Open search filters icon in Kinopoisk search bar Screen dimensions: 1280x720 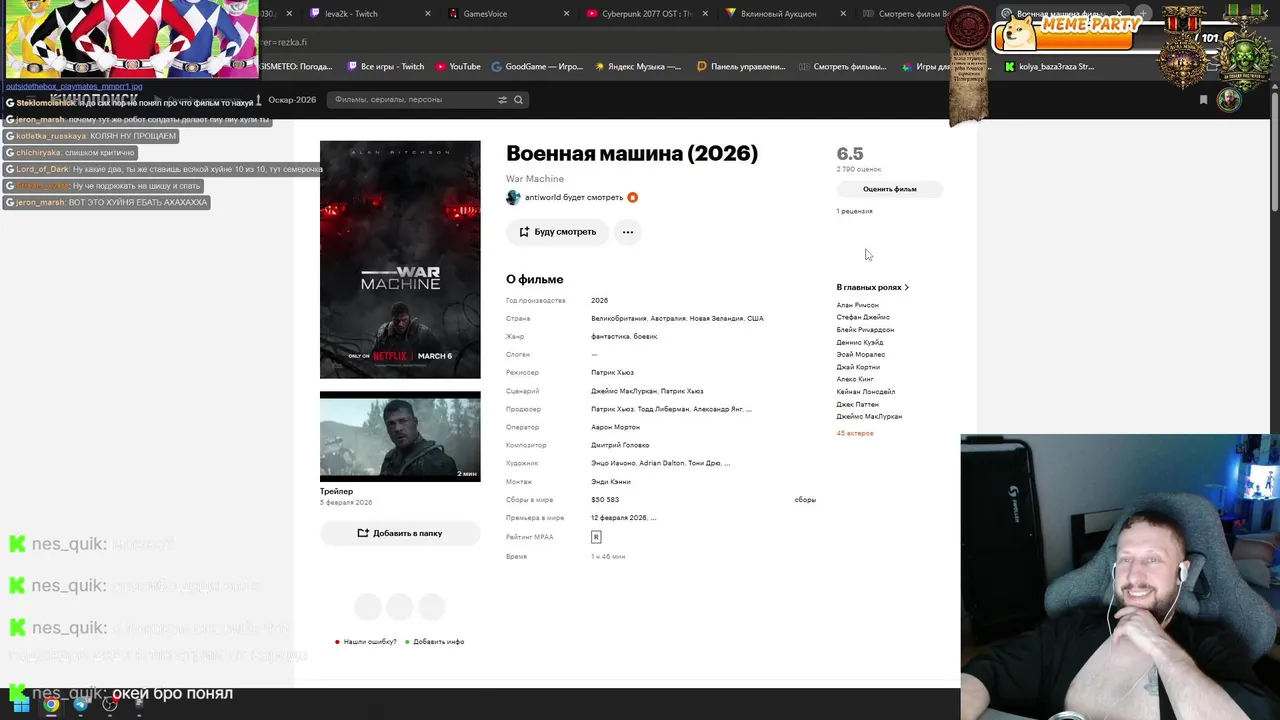click(502, 100)
